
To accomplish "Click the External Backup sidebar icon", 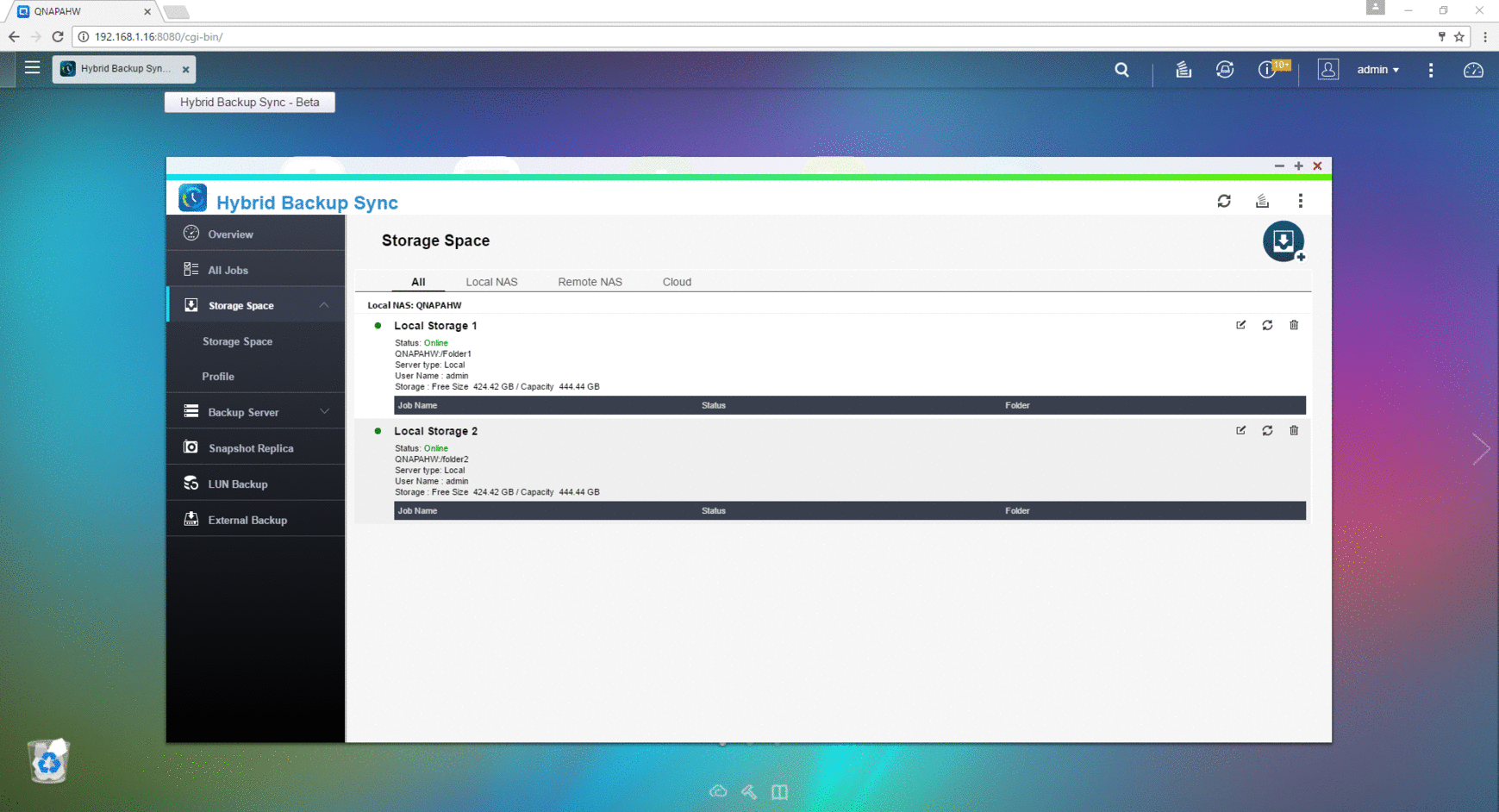I will click(191, 519).
